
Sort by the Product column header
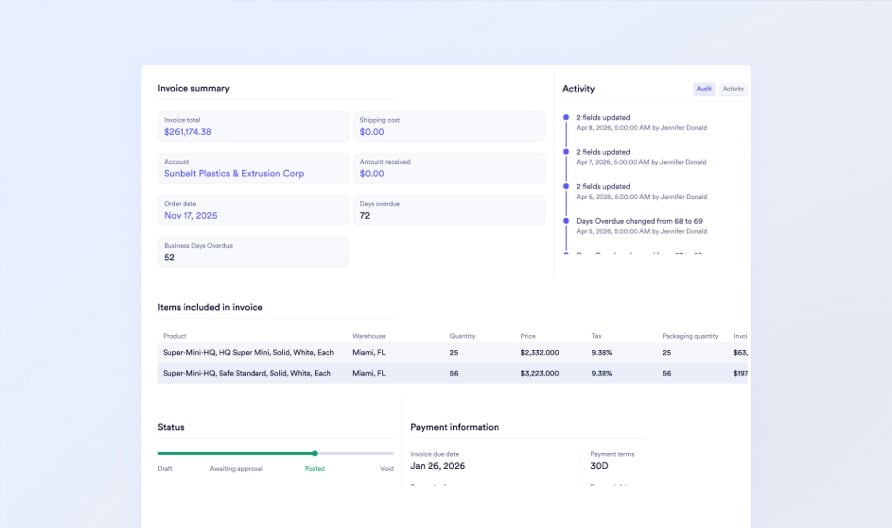pos(175,336)
